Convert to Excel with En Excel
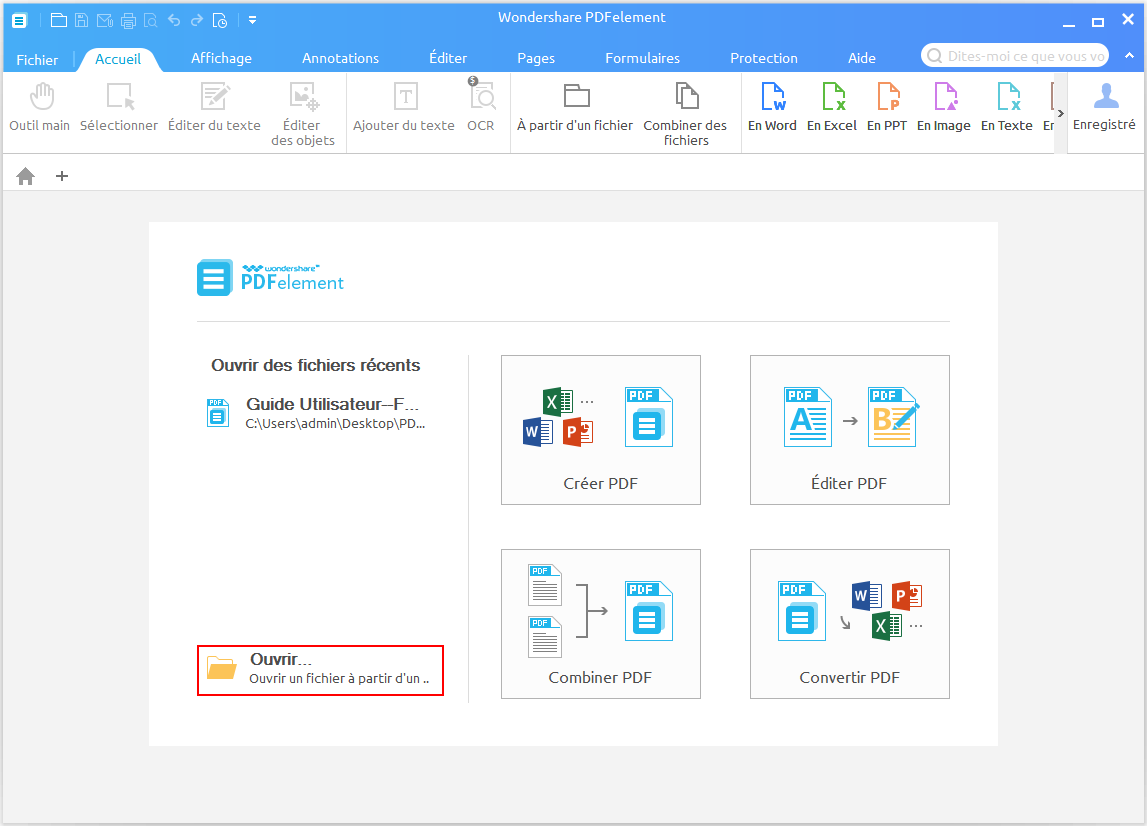 pyautogui.click(x=832, y=108)
